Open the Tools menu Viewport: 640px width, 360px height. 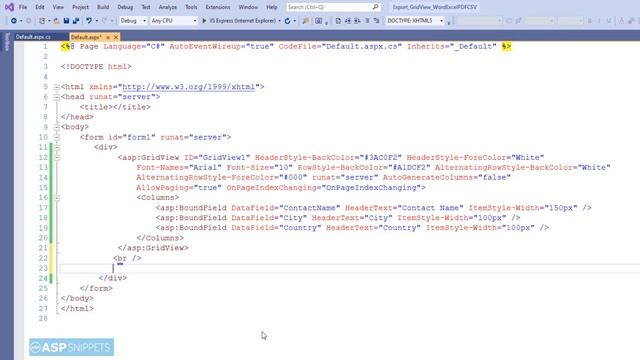tap(191, 7)
